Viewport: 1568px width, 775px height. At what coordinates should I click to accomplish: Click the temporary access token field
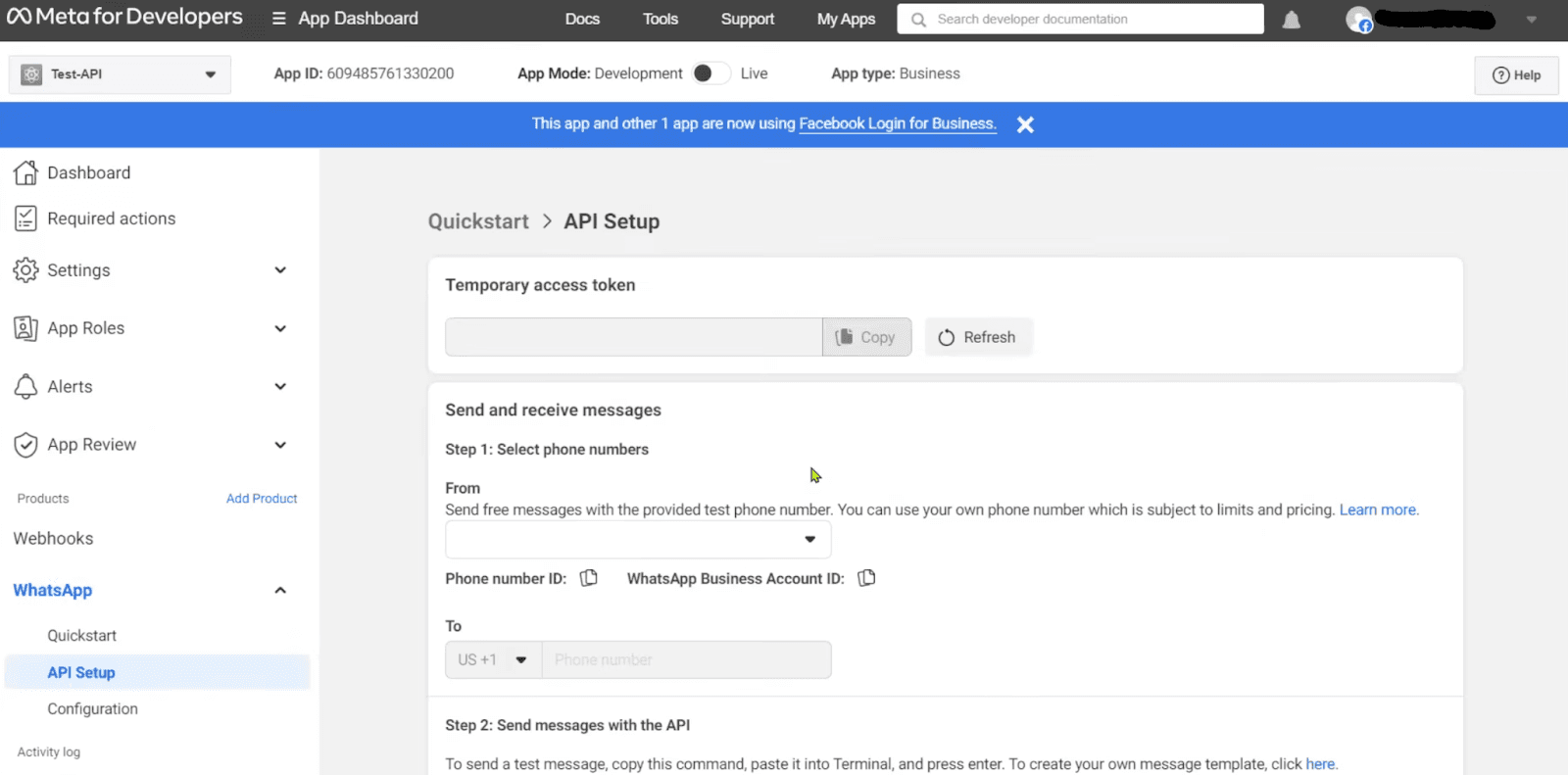pyautogui.click(x=633, y=337)
